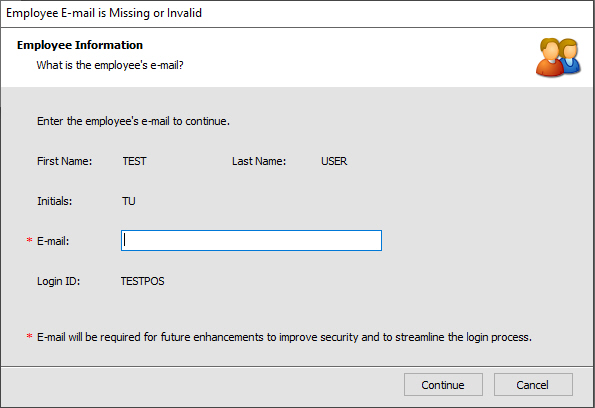Click the 'What is the employee's e-mail?' subtitle
Viewport: 595px width, 408px height.
[110, 65]
